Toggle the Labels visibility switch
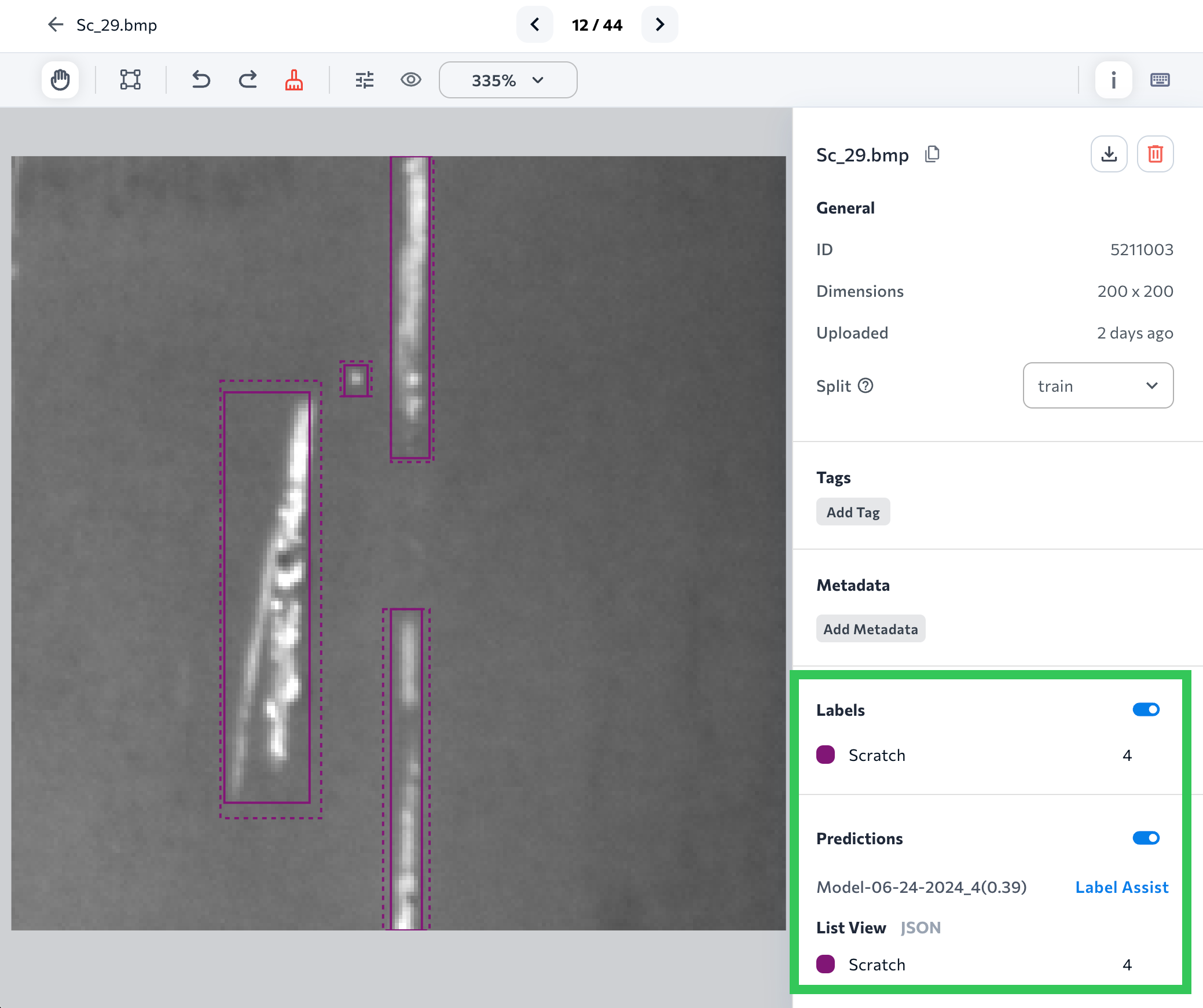1203x1008 pixels. coord(1146,709)
